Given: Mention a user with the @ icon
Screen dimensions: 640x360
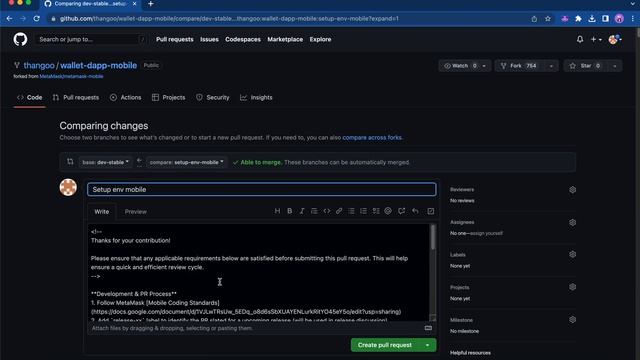Looking at the screenshot, I should point(388,211).
